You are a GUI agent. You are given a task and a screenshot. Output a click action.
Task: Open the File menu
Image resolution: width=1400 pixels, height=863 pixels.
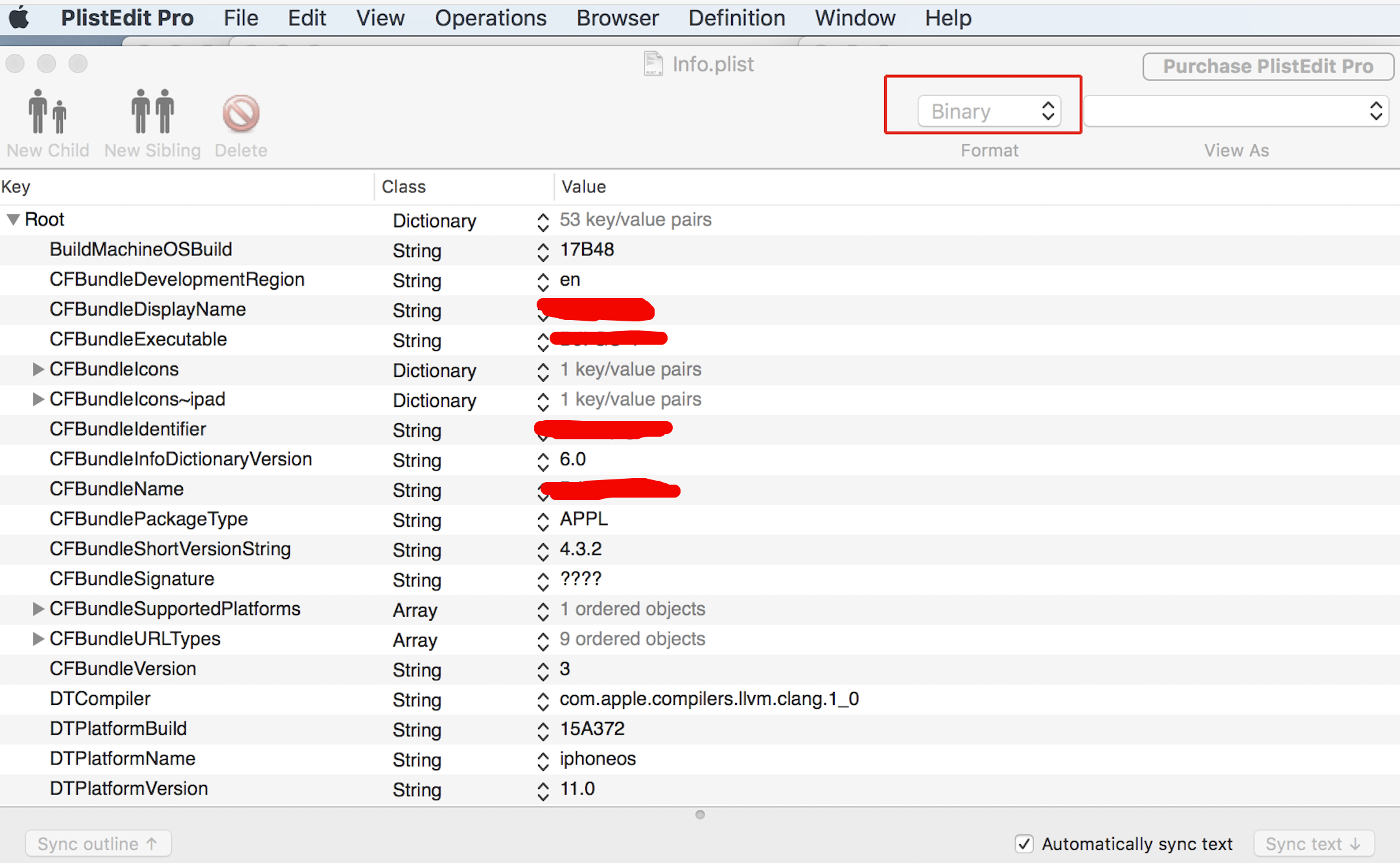pyautogui.click(x=240, y=17)
